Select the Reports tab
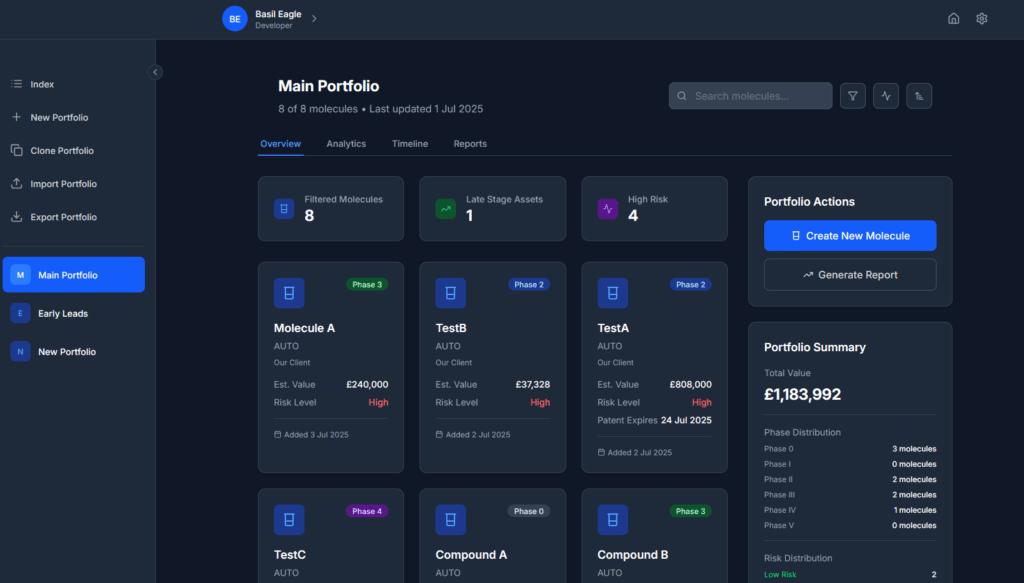The height and width of the screenshot is (583, 1024). (470, 144)
